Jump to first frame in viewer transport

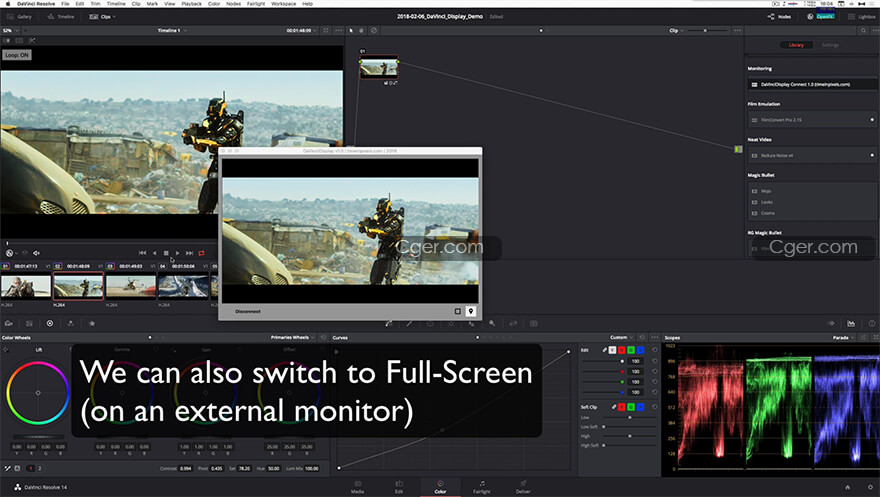point(143,253)
